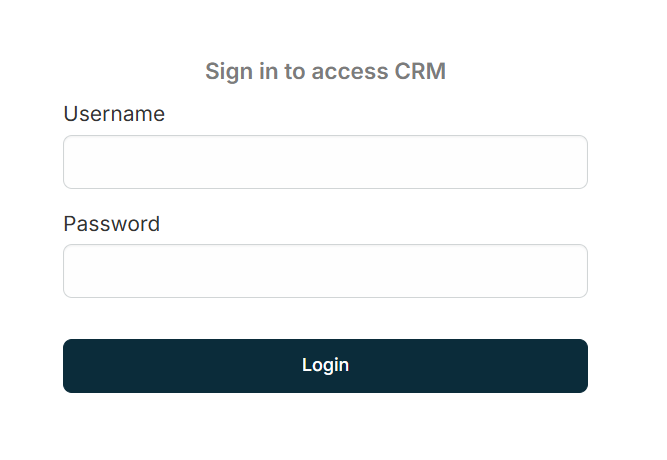Viewport: 667px width, 460px height.
Task: Click the white 'Login' text on the button
Action: [325, 365]
